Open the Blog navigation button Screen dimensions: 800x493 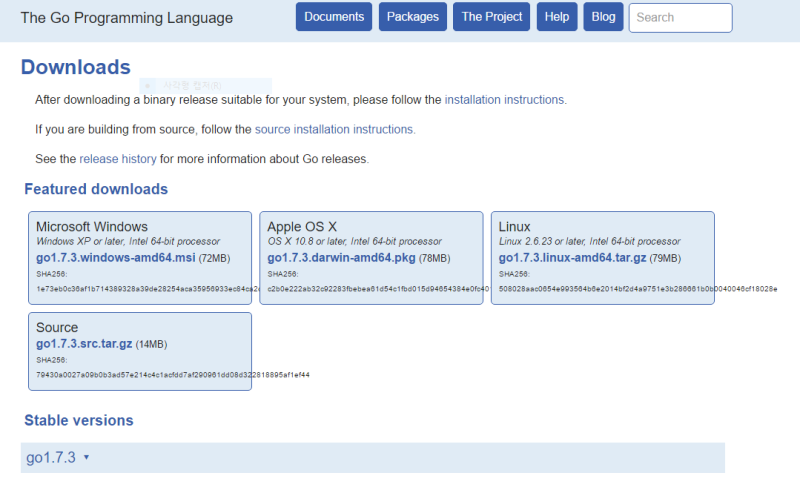603,17
